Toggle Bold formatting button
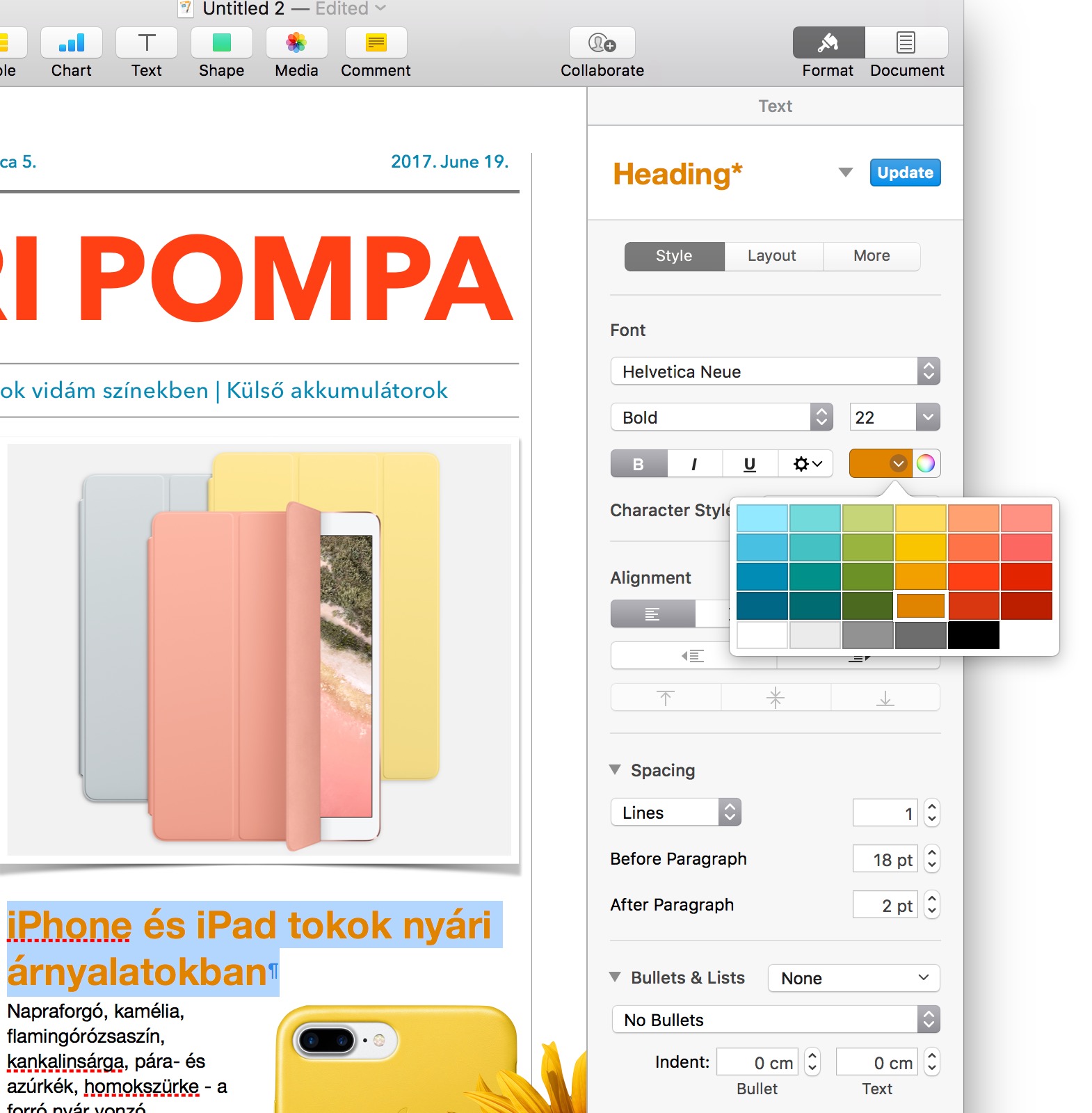 (x=639, y=464)
